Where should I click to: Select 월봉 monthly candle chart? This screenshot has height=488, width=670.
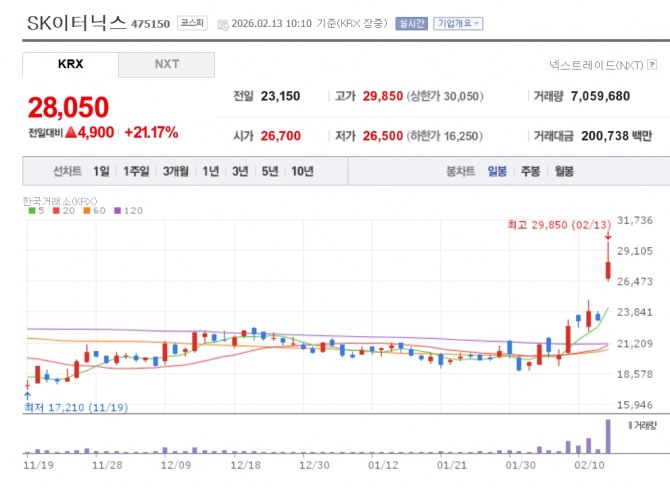564,171
